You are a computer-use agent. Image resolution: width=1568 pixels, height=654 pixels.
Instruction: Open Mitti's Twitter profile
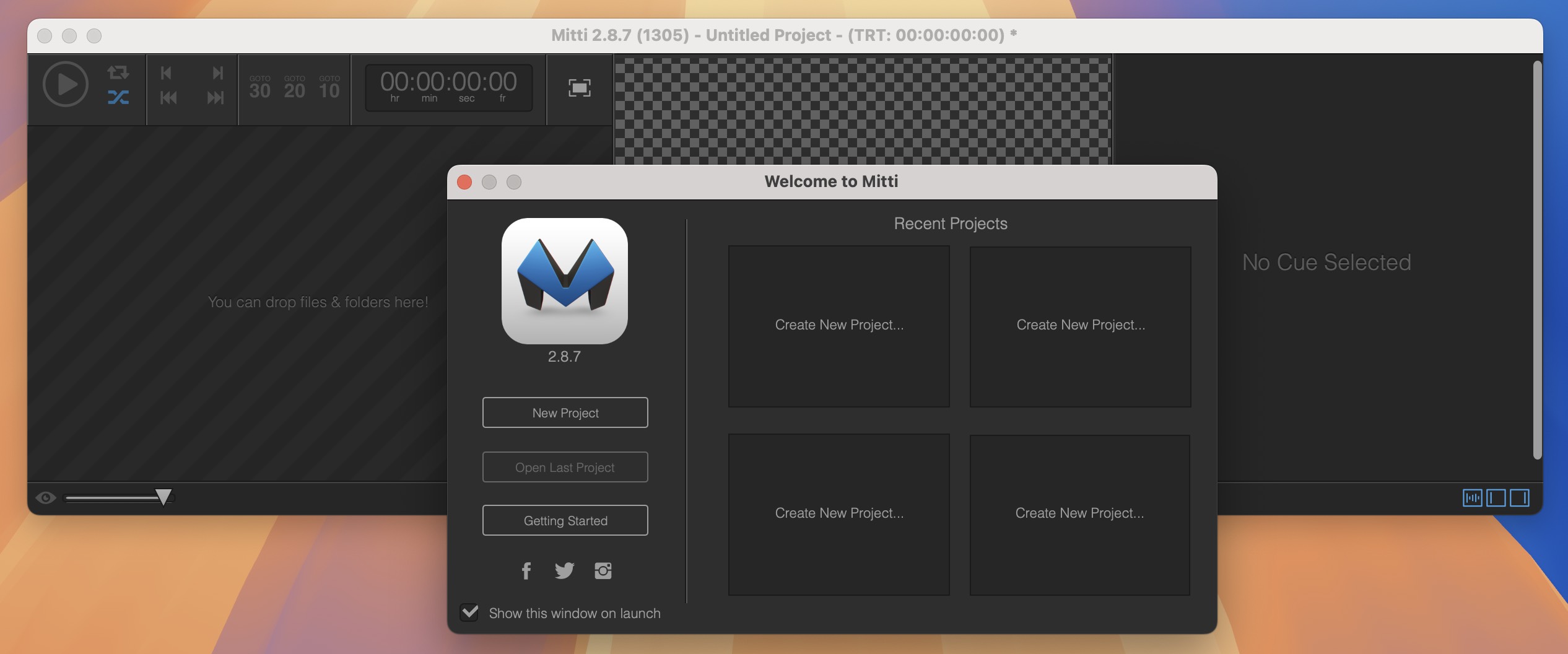565,571
